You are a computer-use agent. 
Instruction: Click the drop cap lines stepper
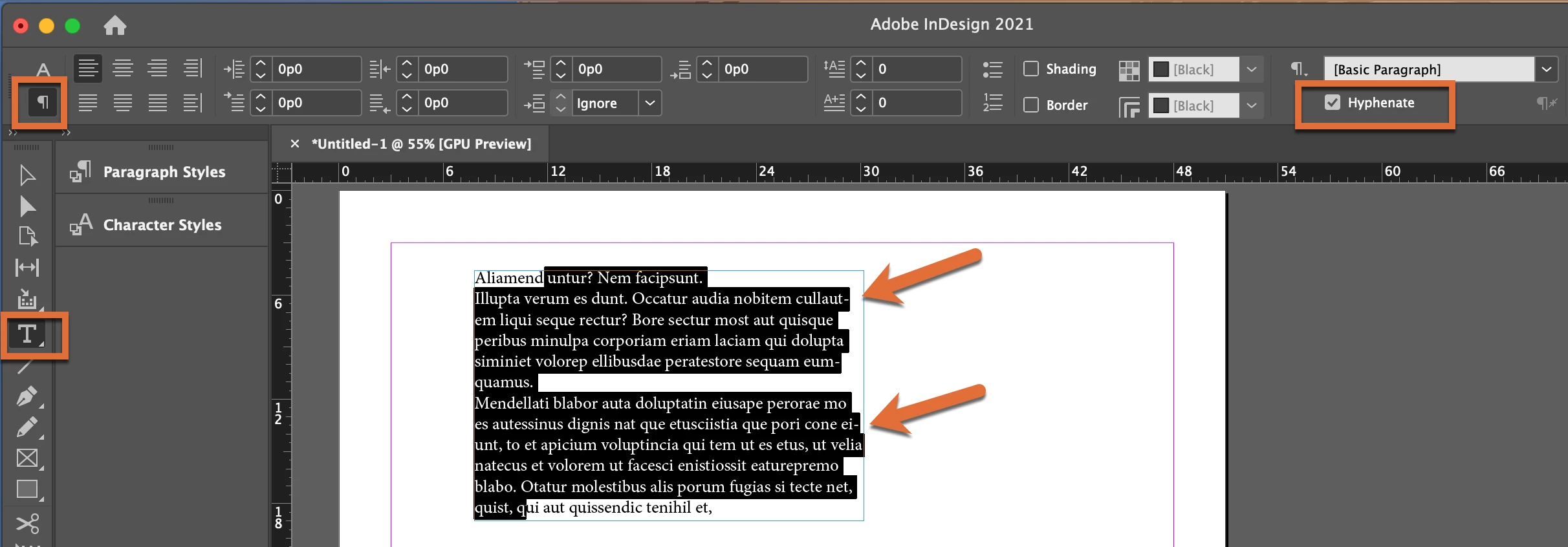click(861, 69)
